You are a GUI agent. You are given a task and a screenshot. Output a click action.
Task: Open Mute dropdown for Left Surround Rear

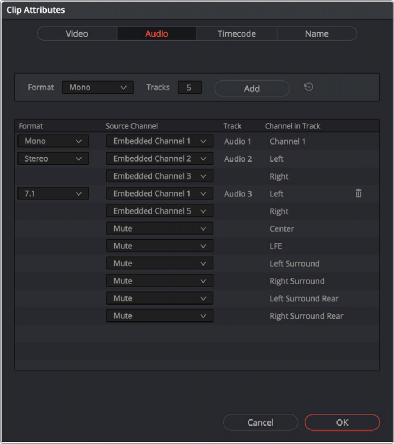click(160, 298)
